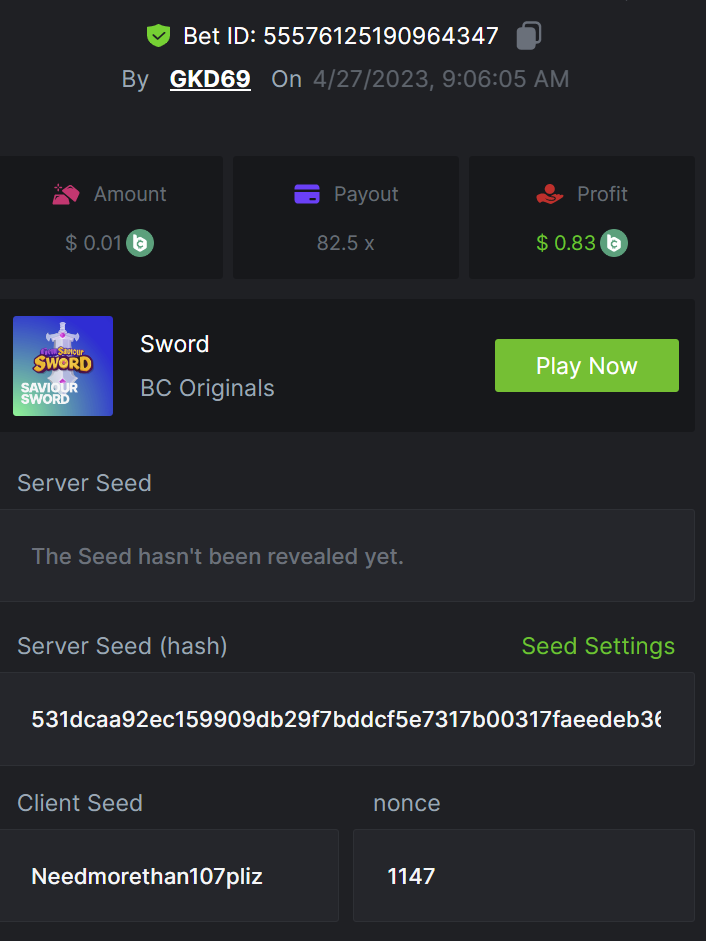Click the coin icon beside $ 0.01

pyautogui.click(x=140, y=243)
